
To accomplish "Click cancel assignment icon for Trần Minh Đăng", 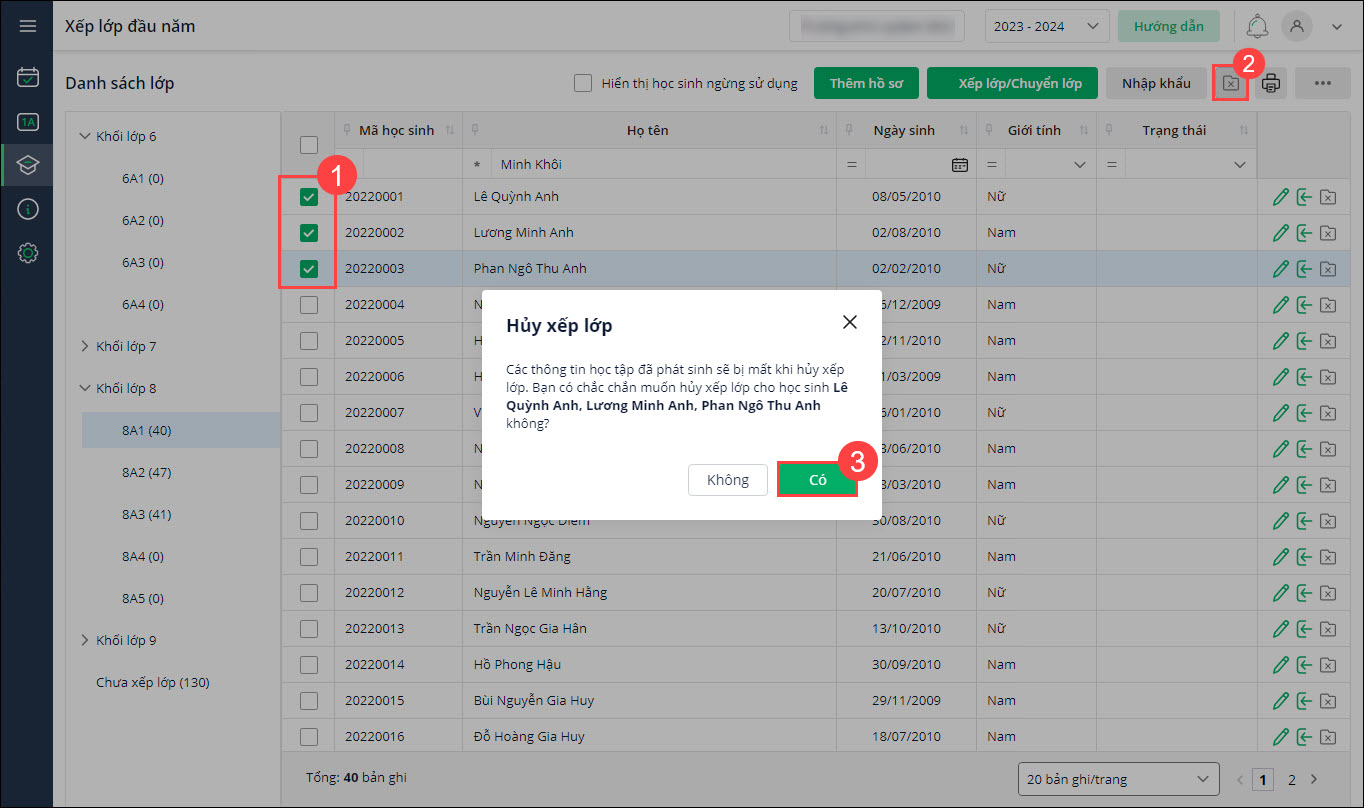I will pyautogui.click(x=1328, y=557).
